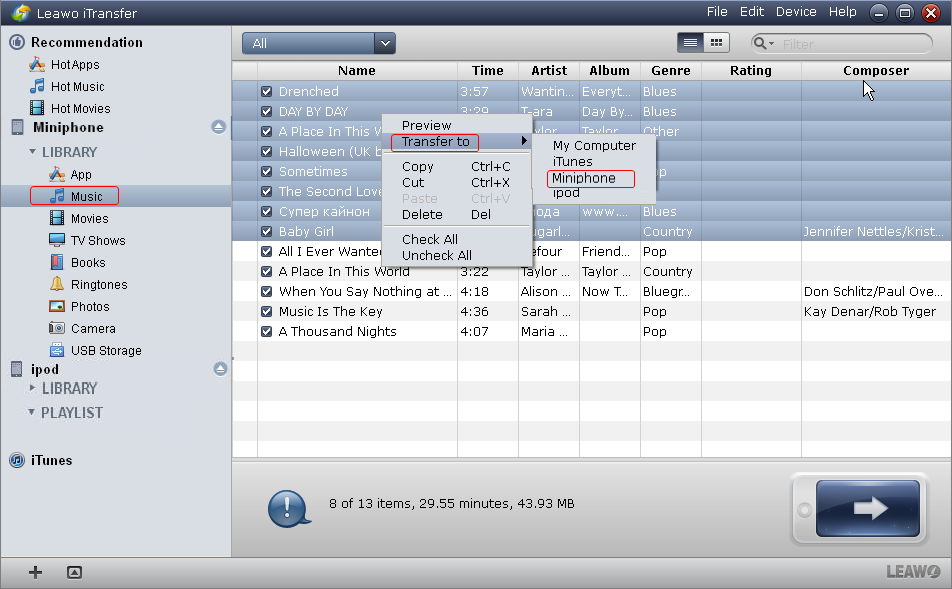The image size is (952, 589).
Task: Open TV Shows library
Action: [87, 240]
